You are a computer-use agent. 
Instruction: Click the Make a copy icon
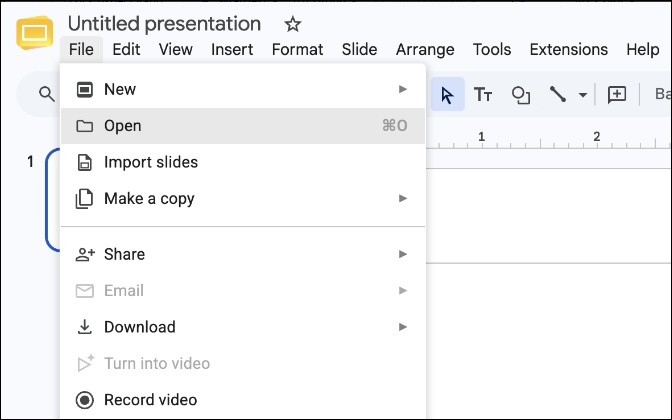[x=84, y=199]
